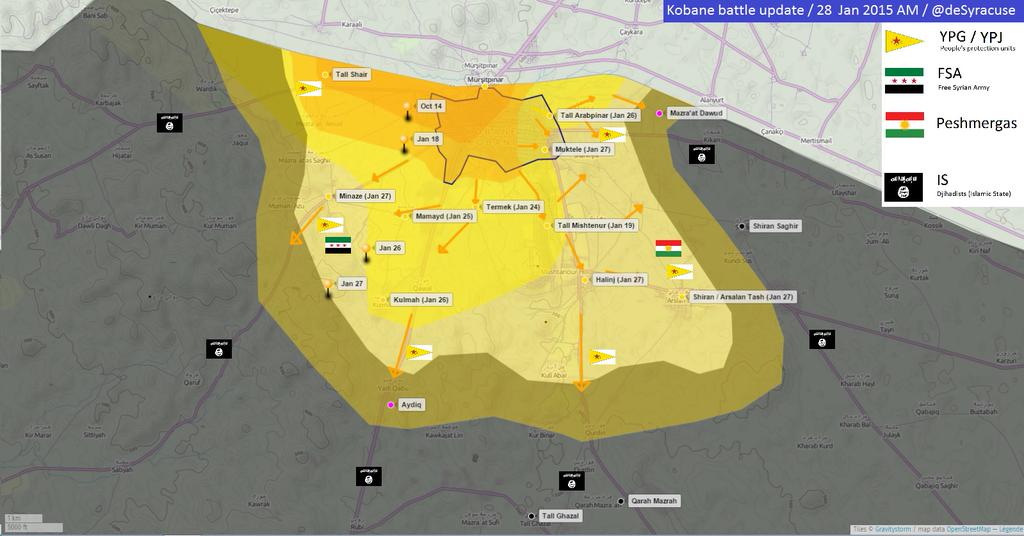Click the Kulmah (Jan 26) label
The height and width of the screenshot is (536, 1024).
(421, 300)
